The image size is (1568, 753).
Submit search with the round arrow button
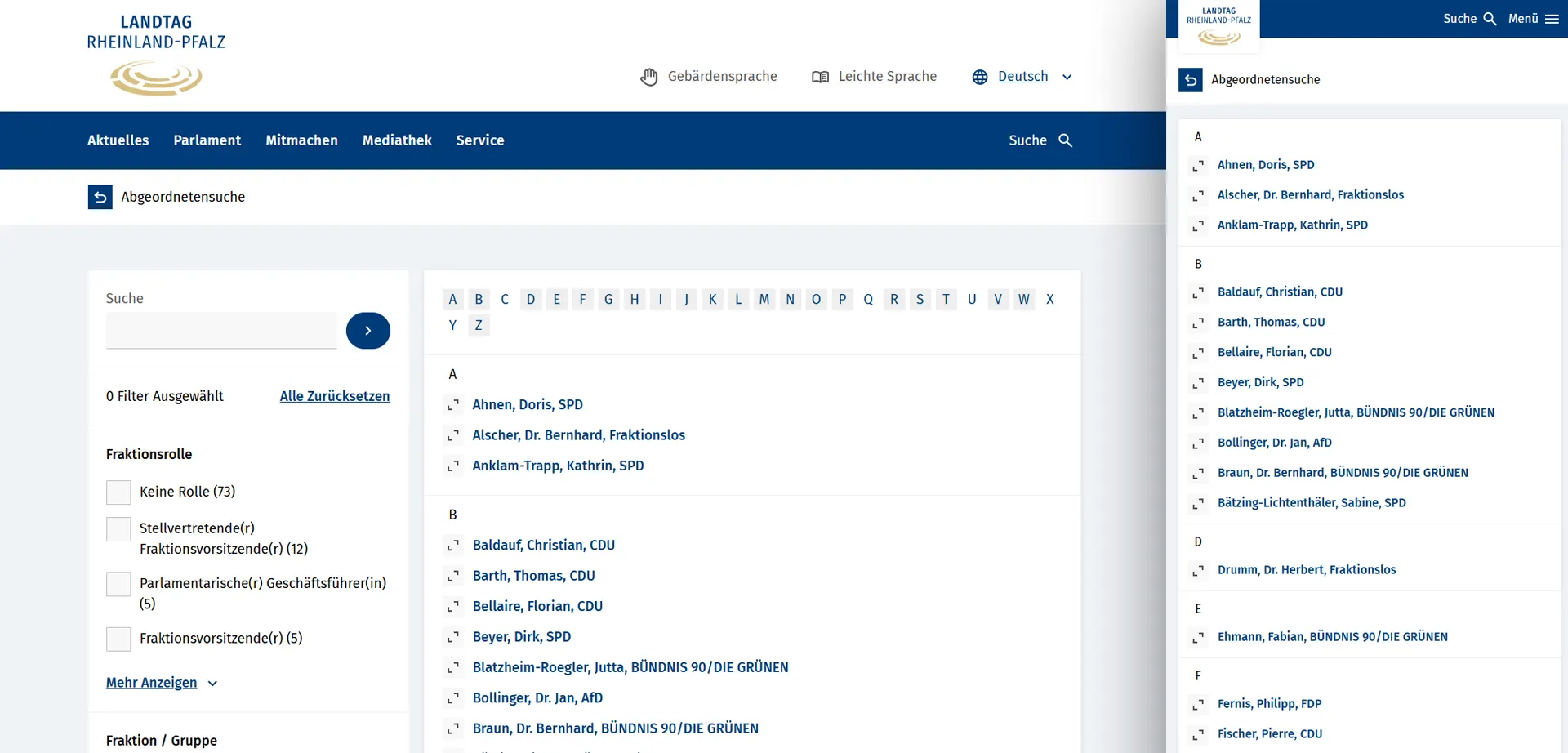(x=367, y=331)
